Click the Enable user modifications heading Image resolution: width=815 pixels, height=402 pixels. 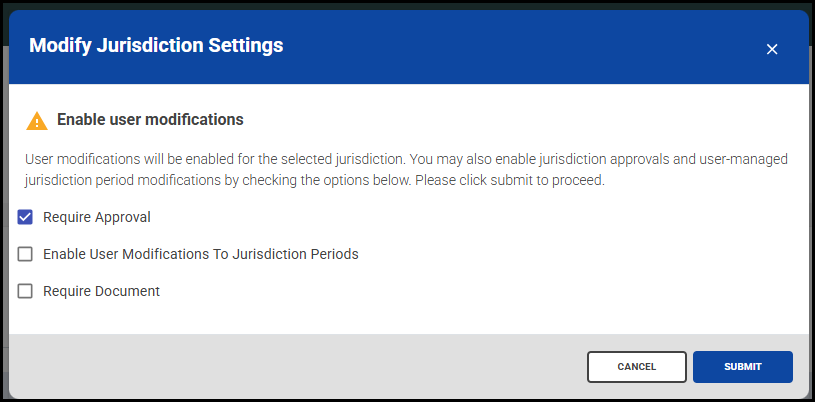click(150, 120)
